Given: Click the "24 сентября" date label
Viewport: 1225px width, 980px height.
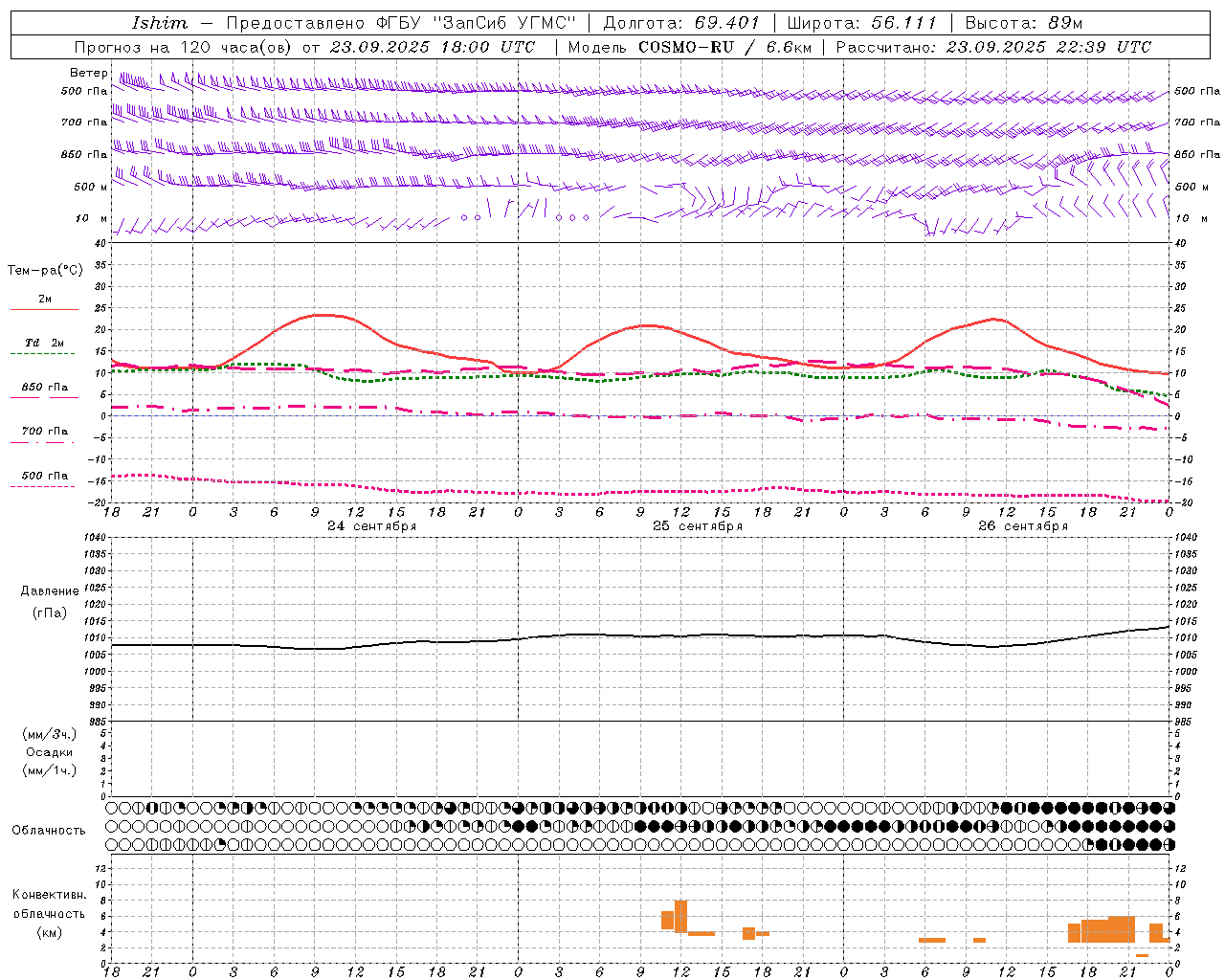Looking at the screenshot, I should pyautogui.click(x=372, y=526).
